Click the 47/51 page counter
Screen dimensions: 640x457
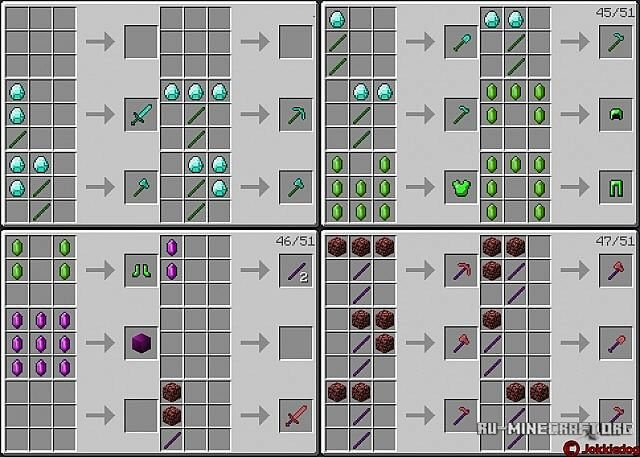tap(615, 241)
